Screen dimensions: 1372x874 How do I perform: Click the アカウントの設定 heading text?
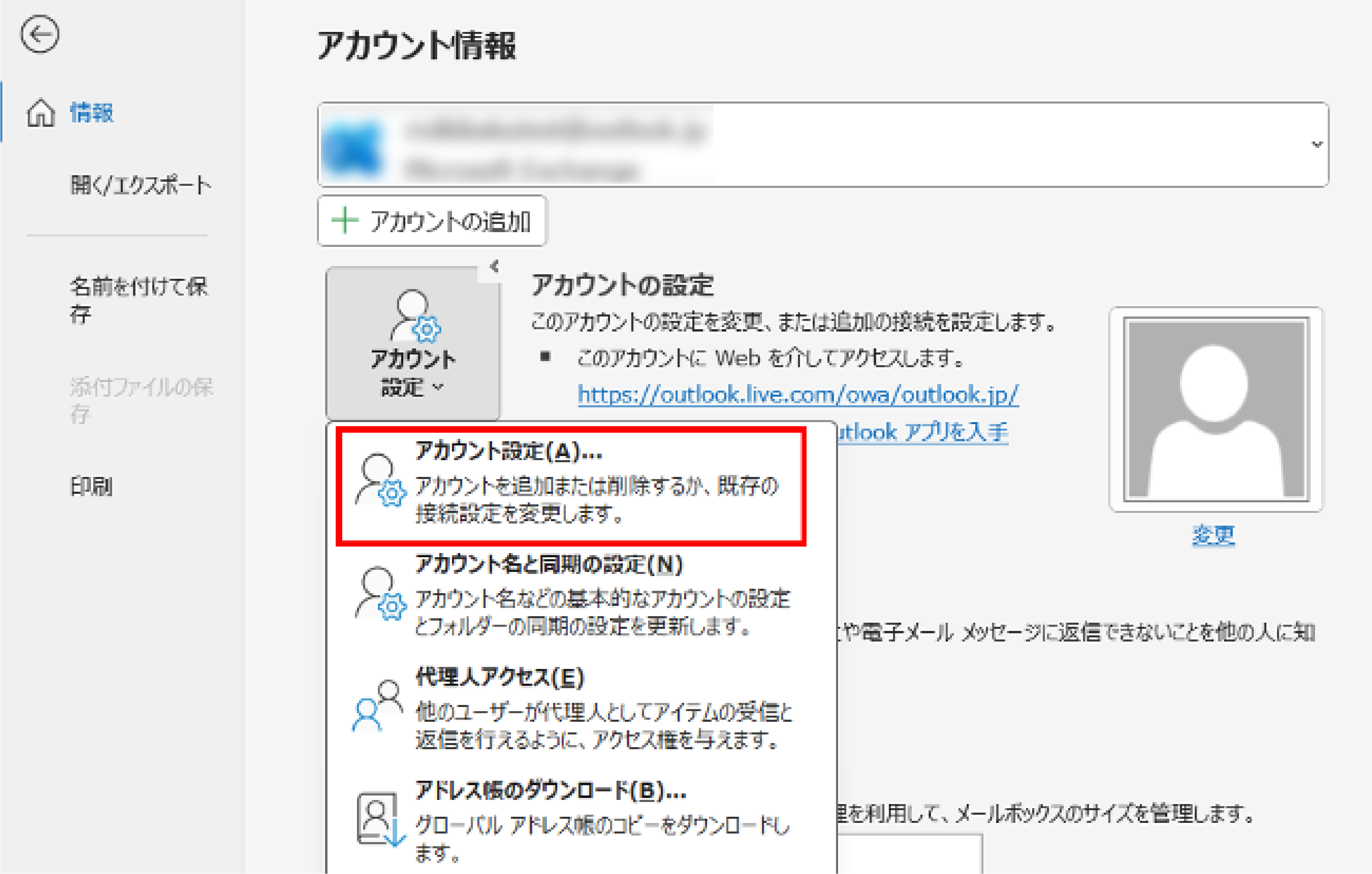click(x=622, y=285)
